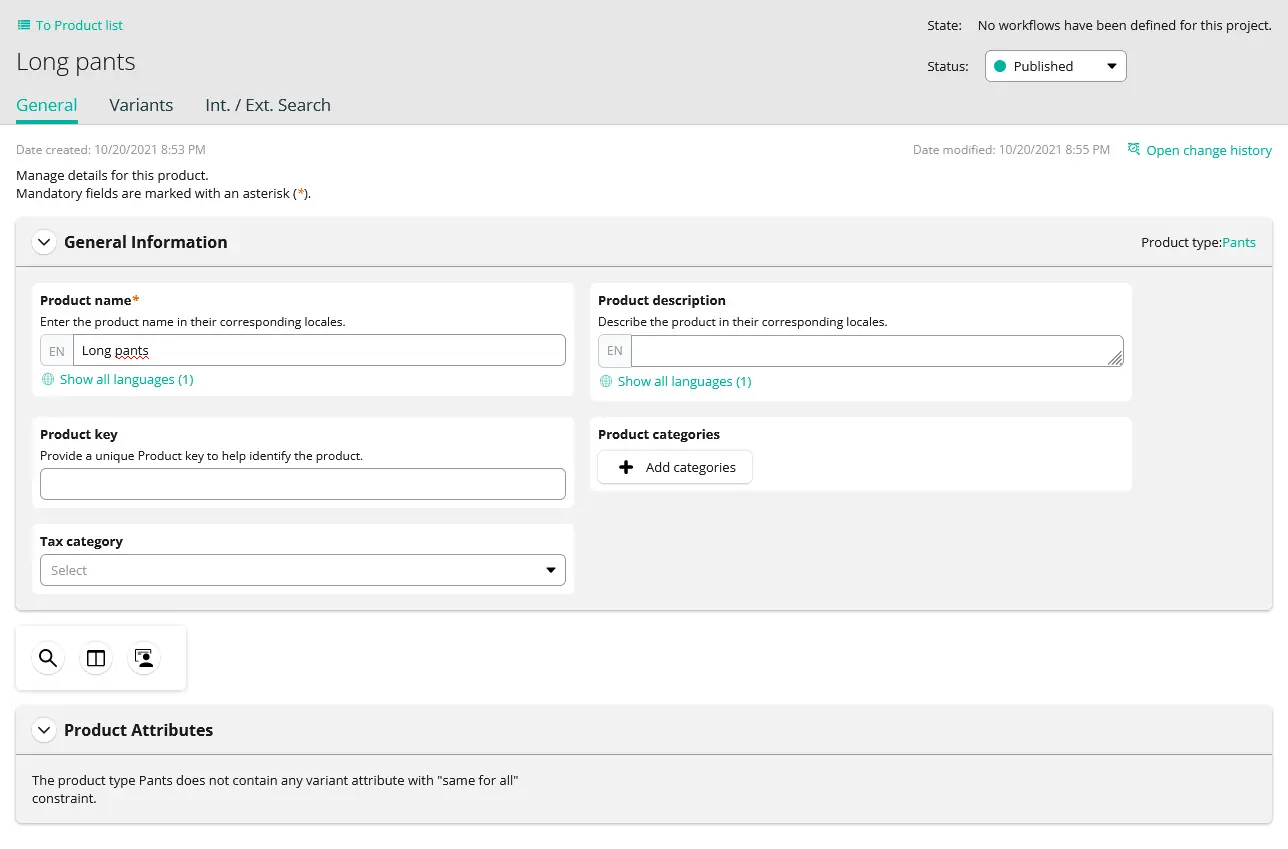Click the teal status indicator dot next to Published
The image size is (1288, 849).
[x=1000, y=65]
